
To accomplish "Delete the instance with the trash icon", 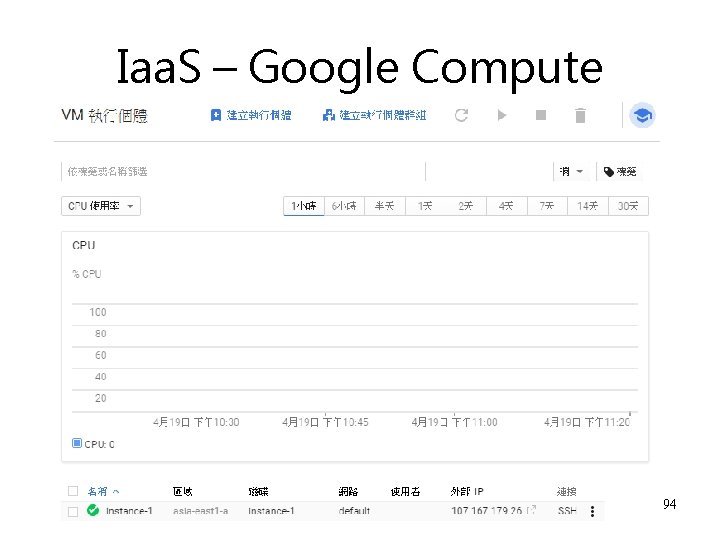I will pyautogui.click(x=580, y=115).
